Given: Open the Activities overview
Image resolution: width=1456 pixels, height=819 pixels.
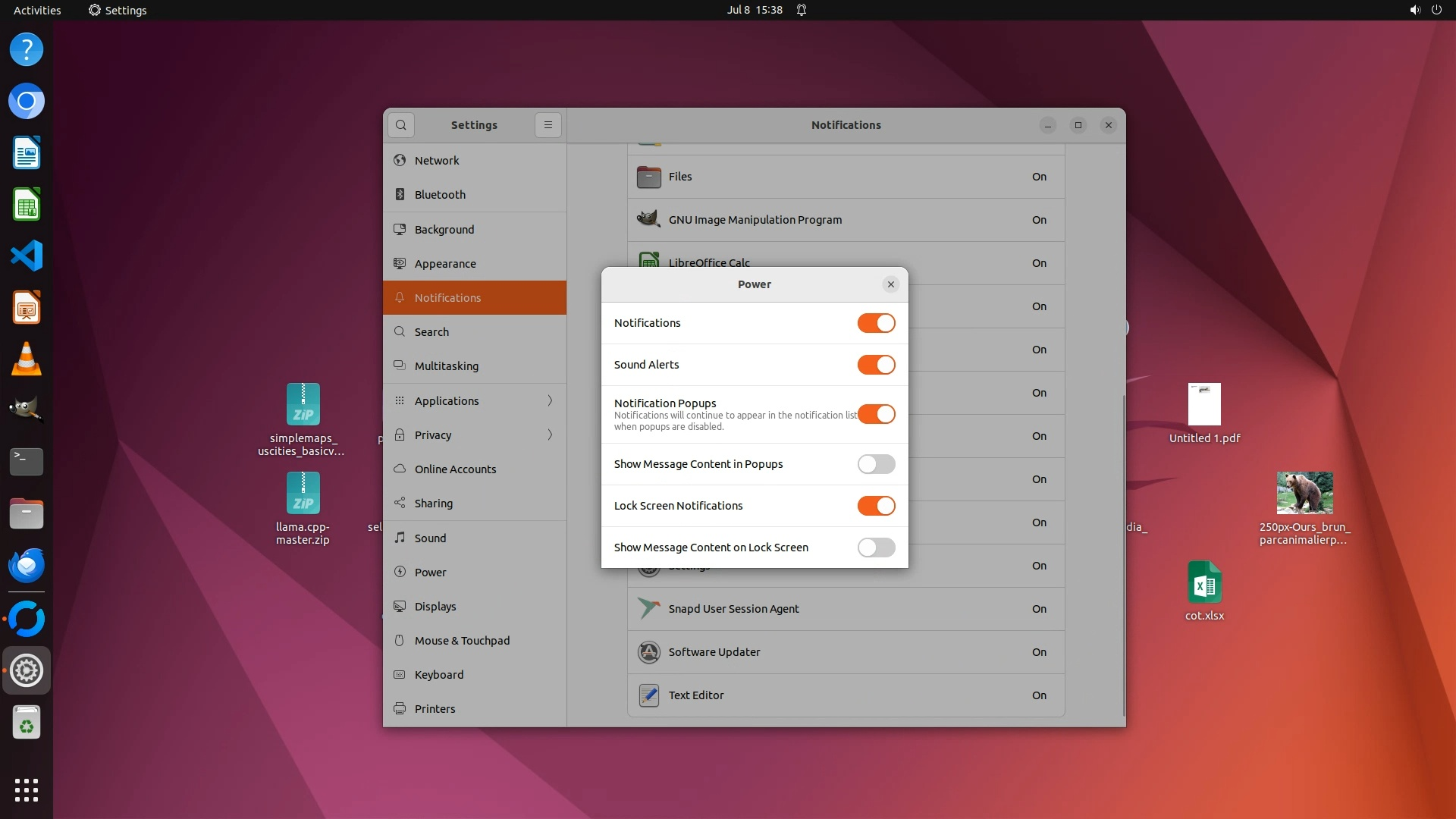Looking at the screenshot, I should tap(37, 10).
